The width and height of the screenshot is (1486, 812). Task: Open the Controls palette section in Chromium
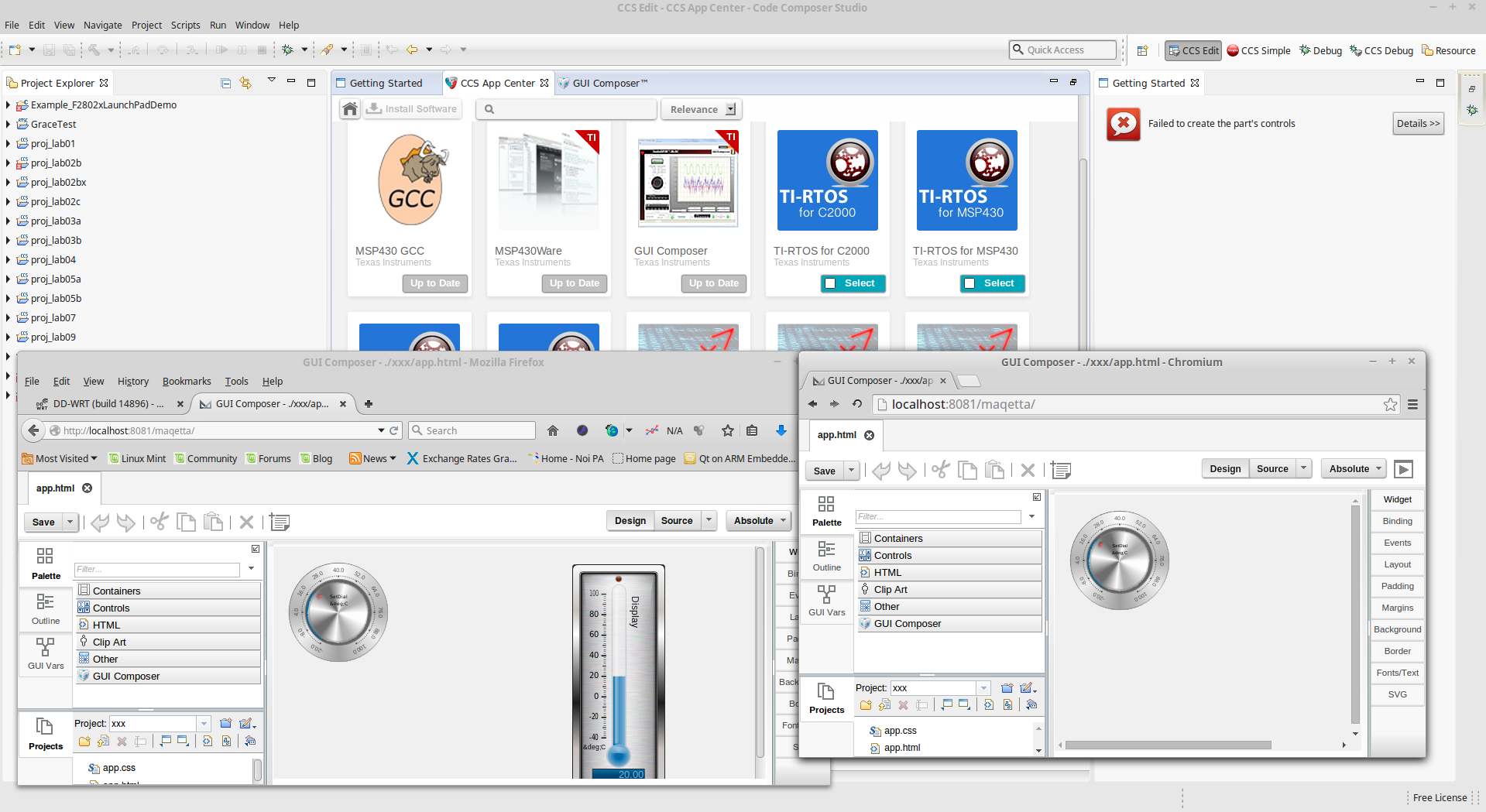949,555
